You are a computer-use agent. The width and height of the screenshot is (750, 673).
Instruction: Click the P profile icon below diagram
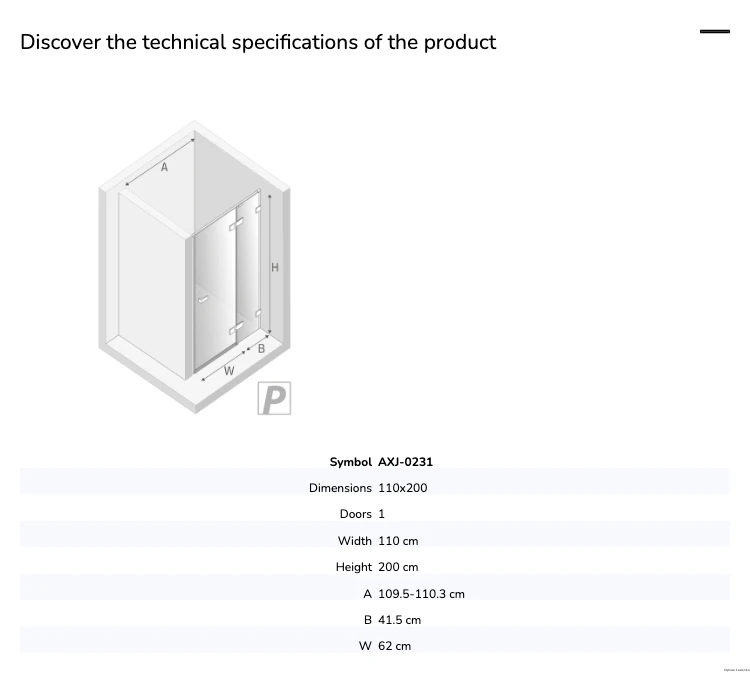click(x=274, y=398)
